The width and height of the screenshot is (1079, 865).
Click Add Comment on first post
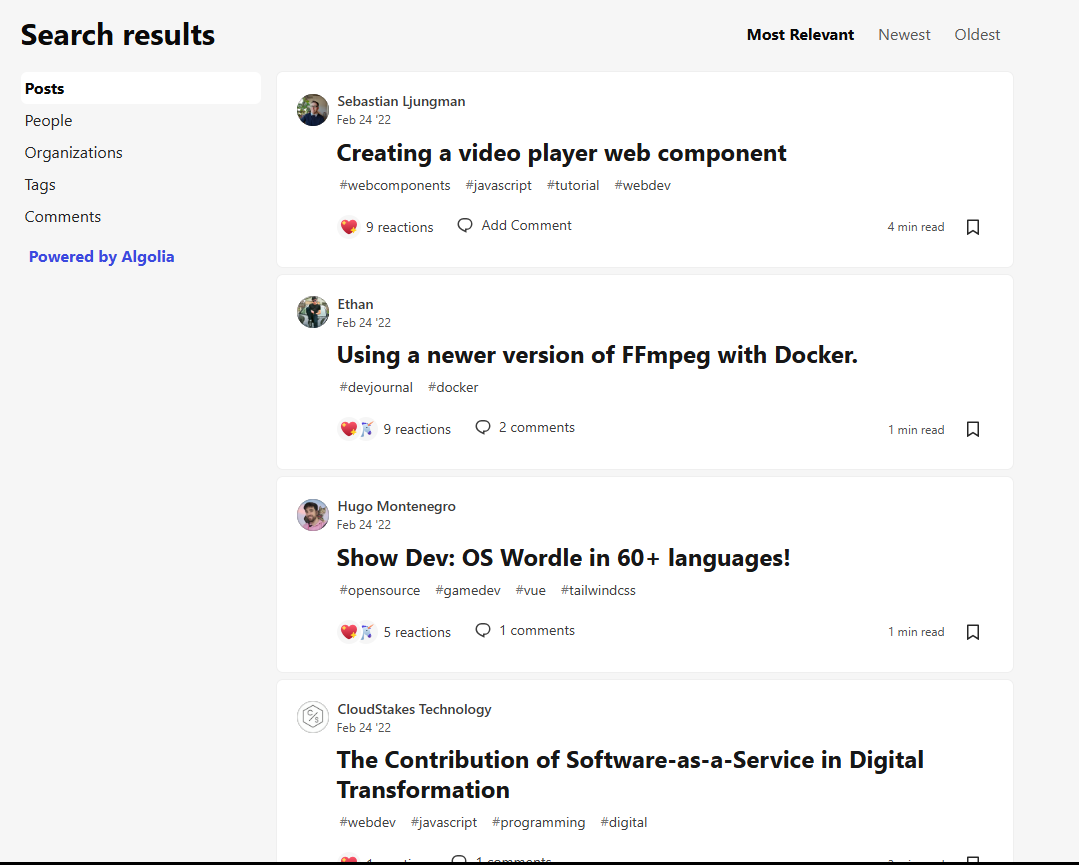[515, 226]
